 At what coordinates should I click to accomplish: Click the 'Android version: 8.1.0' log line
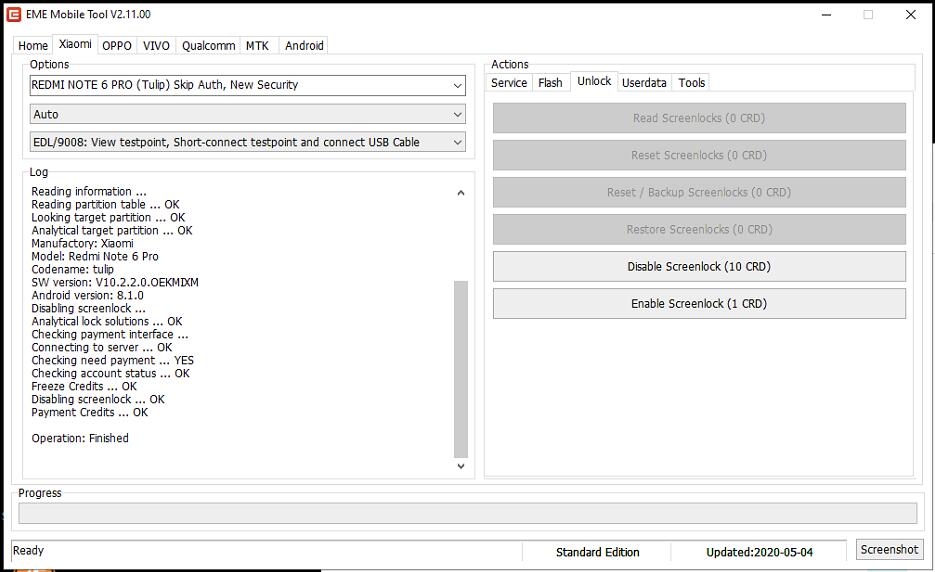click(x=87, y=295)
